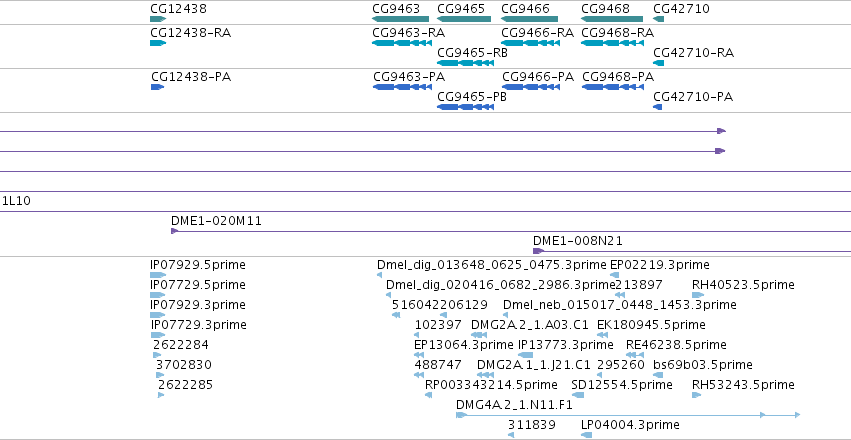Select the CG9465-RB transcript label

coord(472,53)
